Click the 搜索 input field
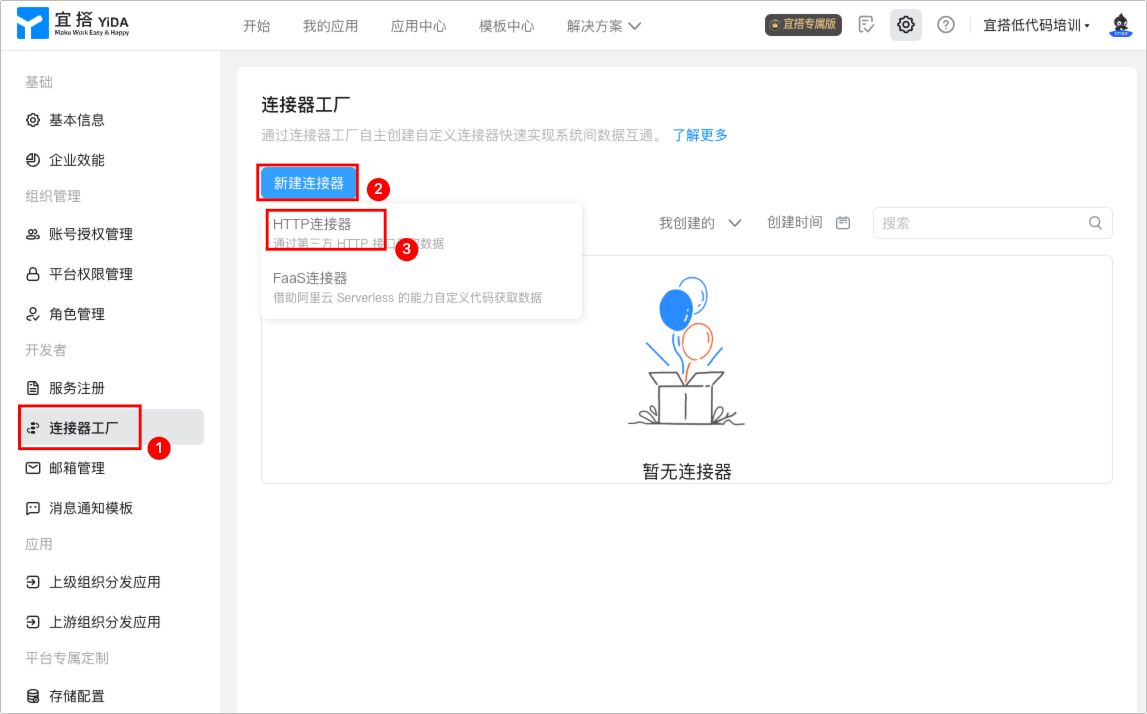The width and height of the screenshot is (1147, 714). [975, 223]
